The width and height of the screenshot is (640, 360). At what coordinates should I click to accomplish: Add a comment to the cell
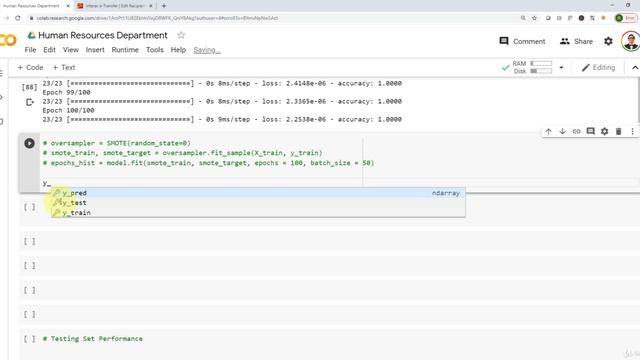click(590, 131)
